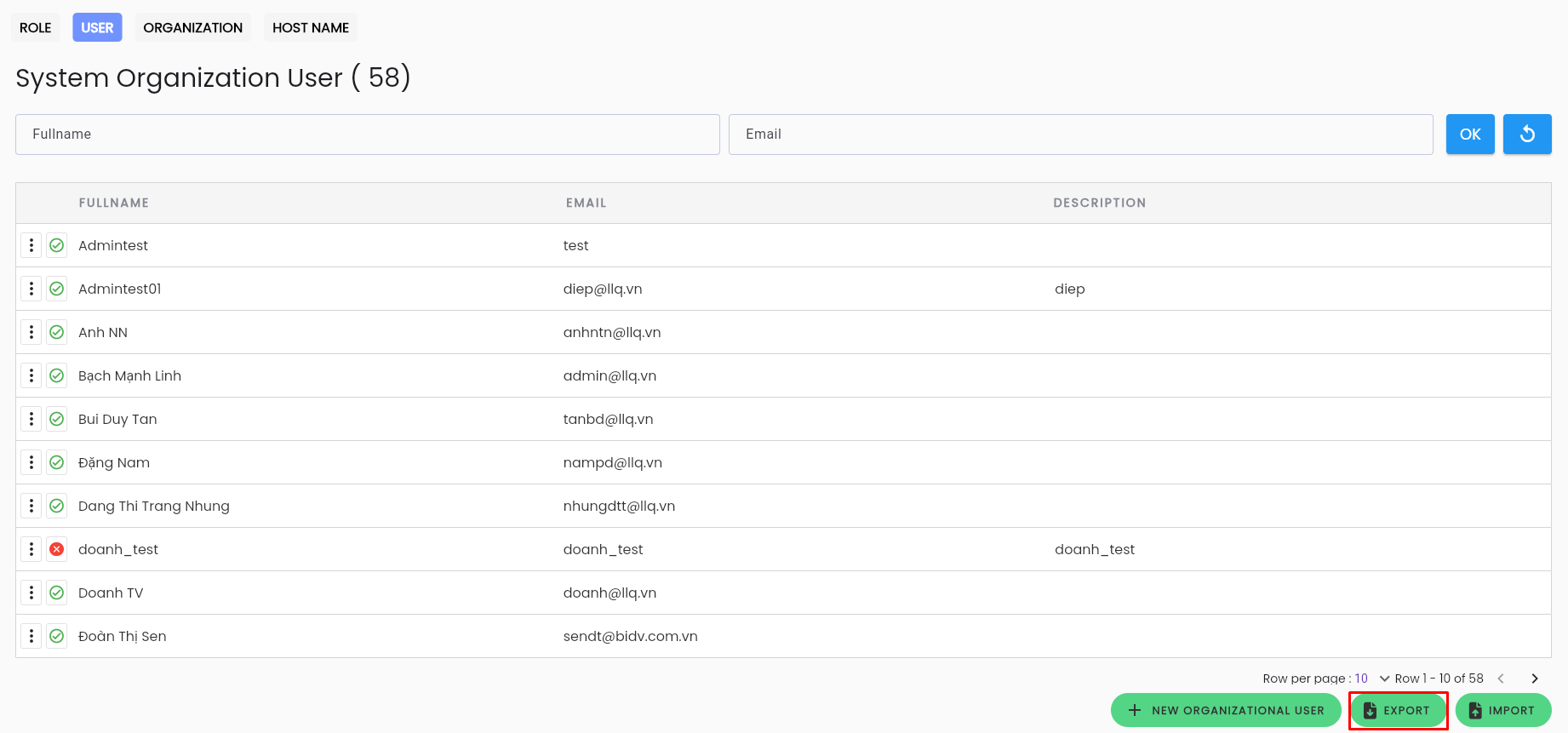Open three-dot menu for Admintest row
Viewport: 1568px width, 733px height.
31,245
